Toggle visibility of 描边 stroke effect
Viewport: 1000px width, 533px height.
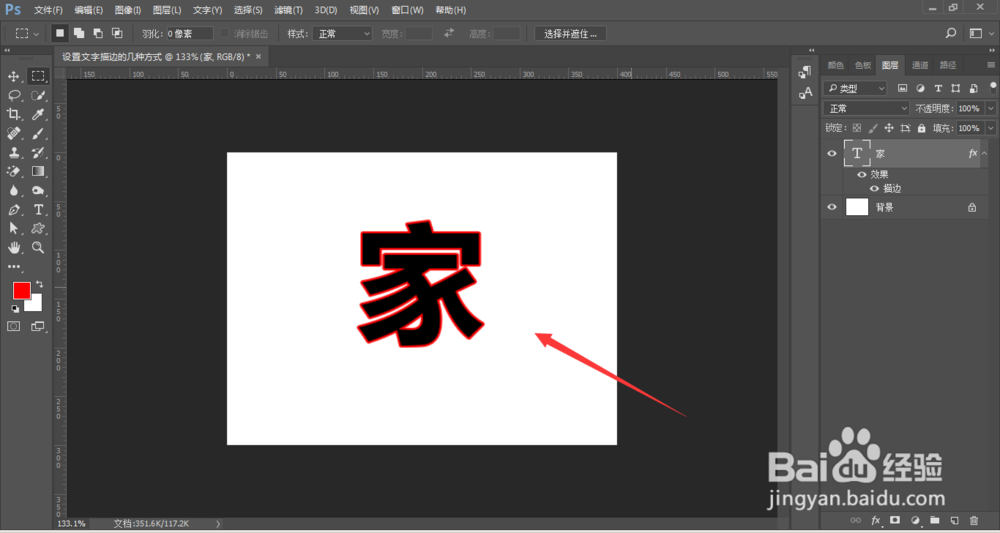874,189
